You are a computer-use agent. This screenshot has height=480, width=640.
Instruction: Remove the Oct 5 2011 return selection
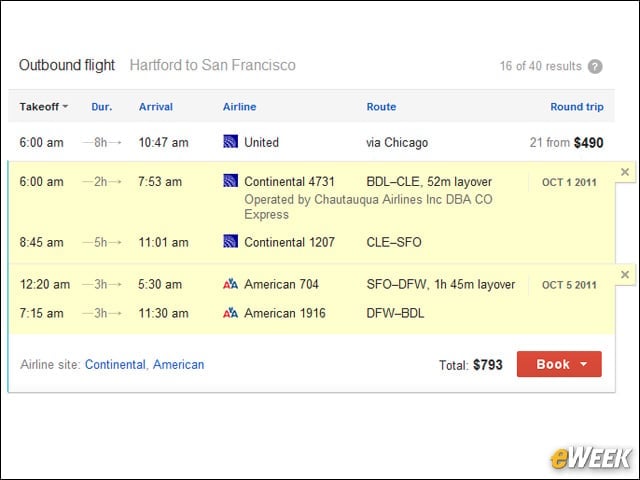(624, 274)
